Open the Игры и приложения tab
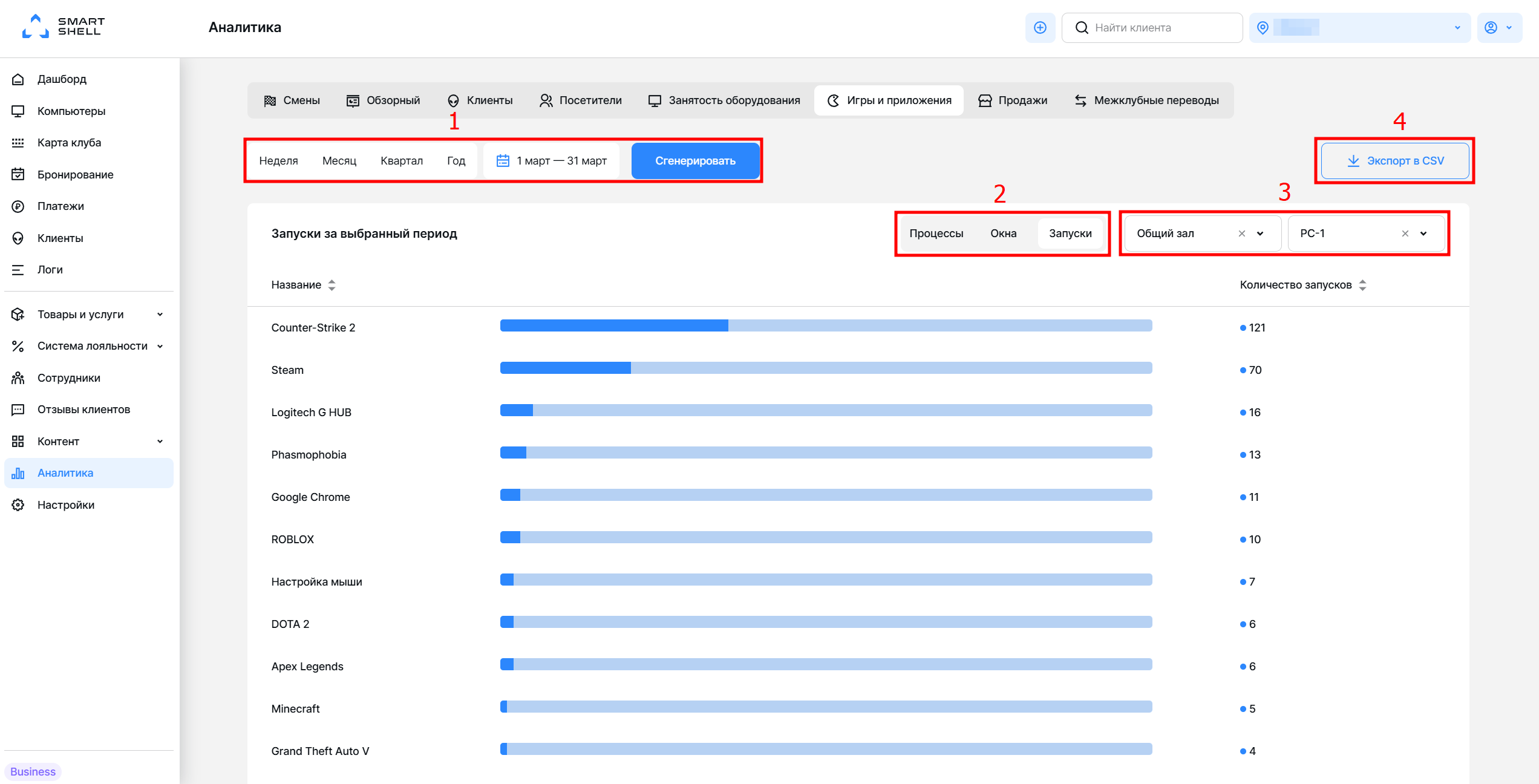1539x784 pixels. pyautogui.click(x=889, y=100)
